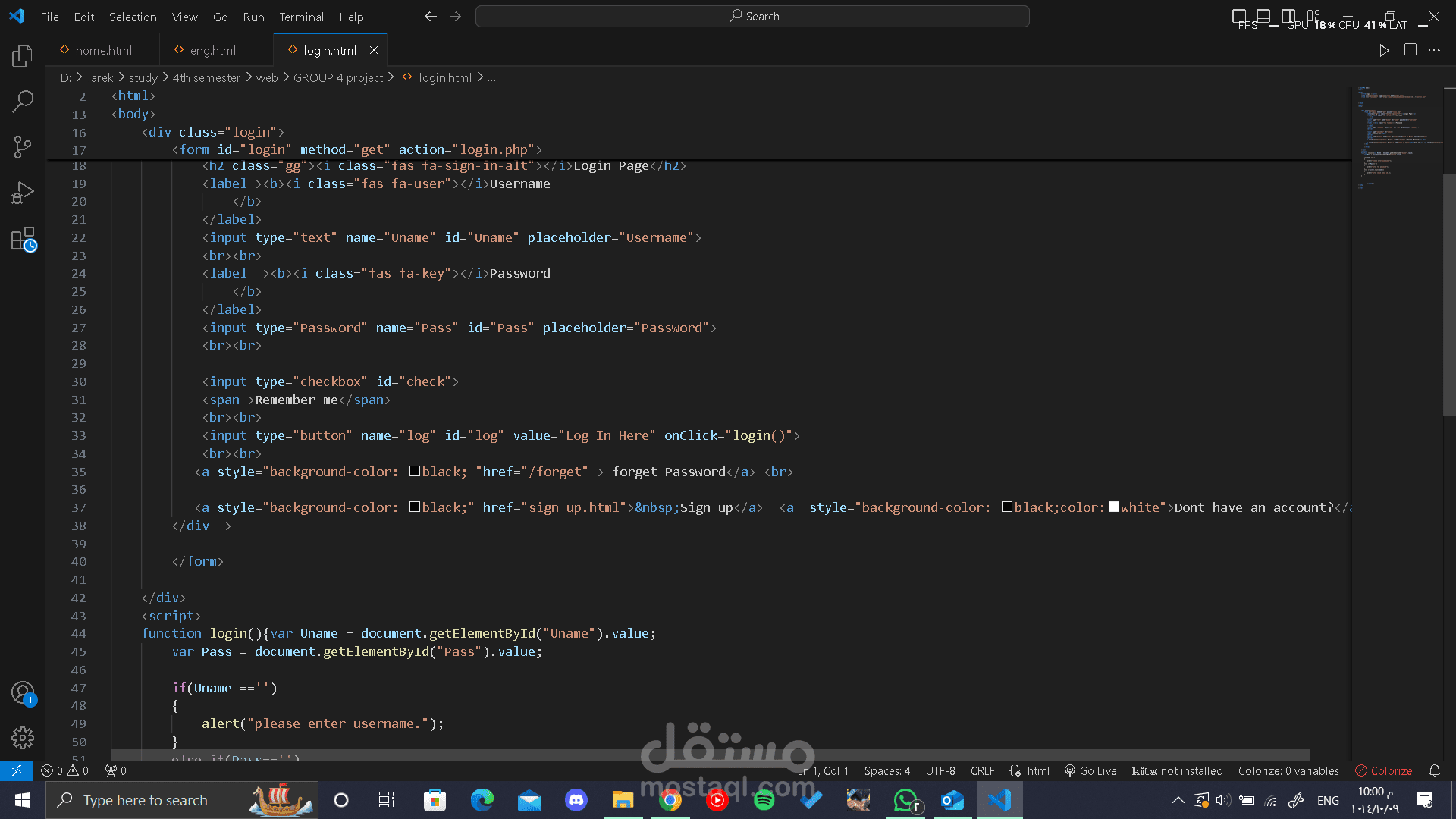Screen dimensions: 1456x819
Task: Click GROUP 4 project breadcrumb
Action: coord(338,77)
